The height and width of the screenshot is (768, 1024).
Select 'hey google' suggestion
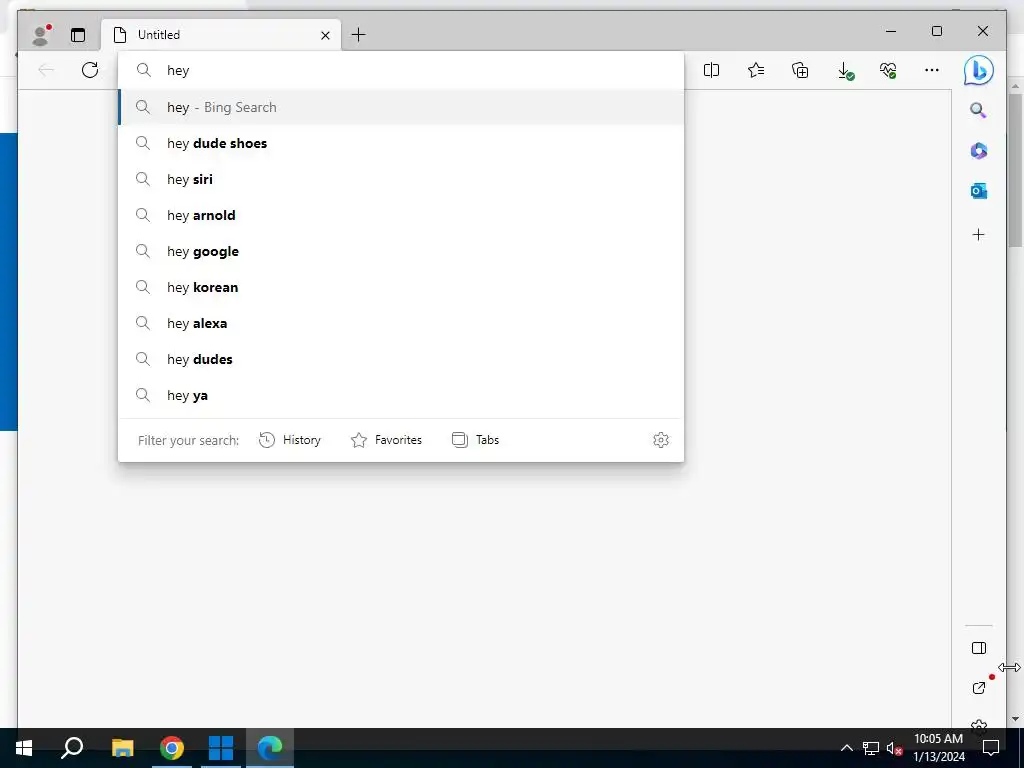401,251
